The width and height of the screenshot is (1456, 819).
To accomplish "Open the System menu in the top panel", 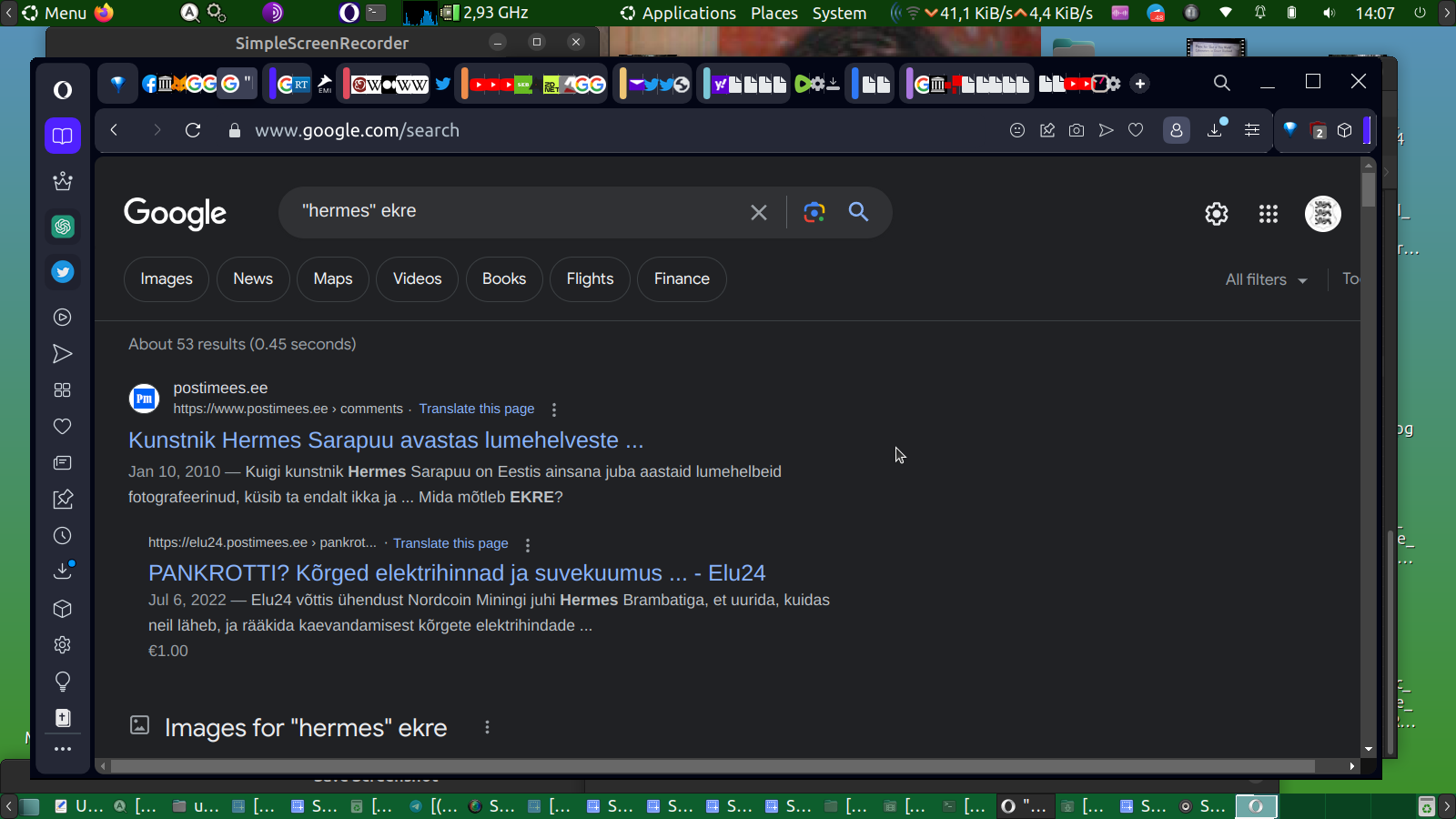I will 839,13.
